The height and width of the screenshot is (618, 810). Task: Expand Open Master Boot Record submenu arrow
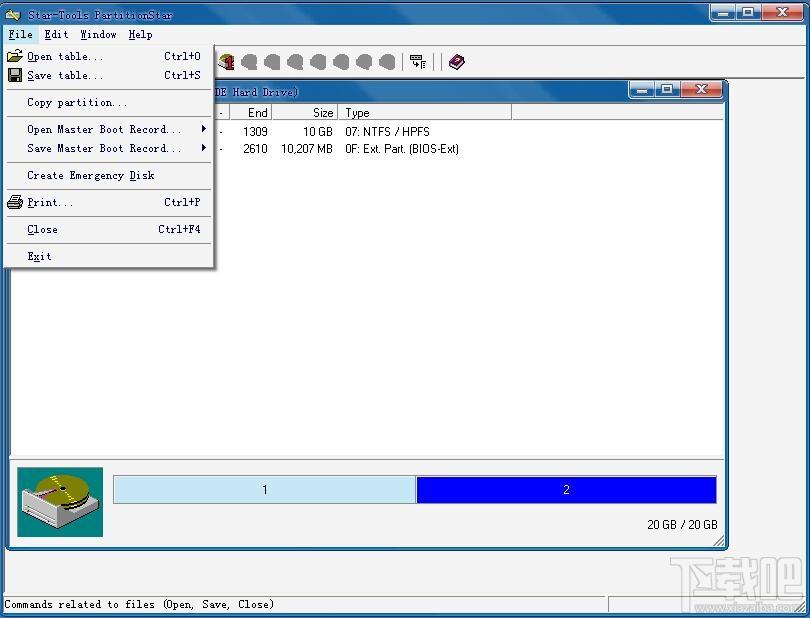coord(204,129)
